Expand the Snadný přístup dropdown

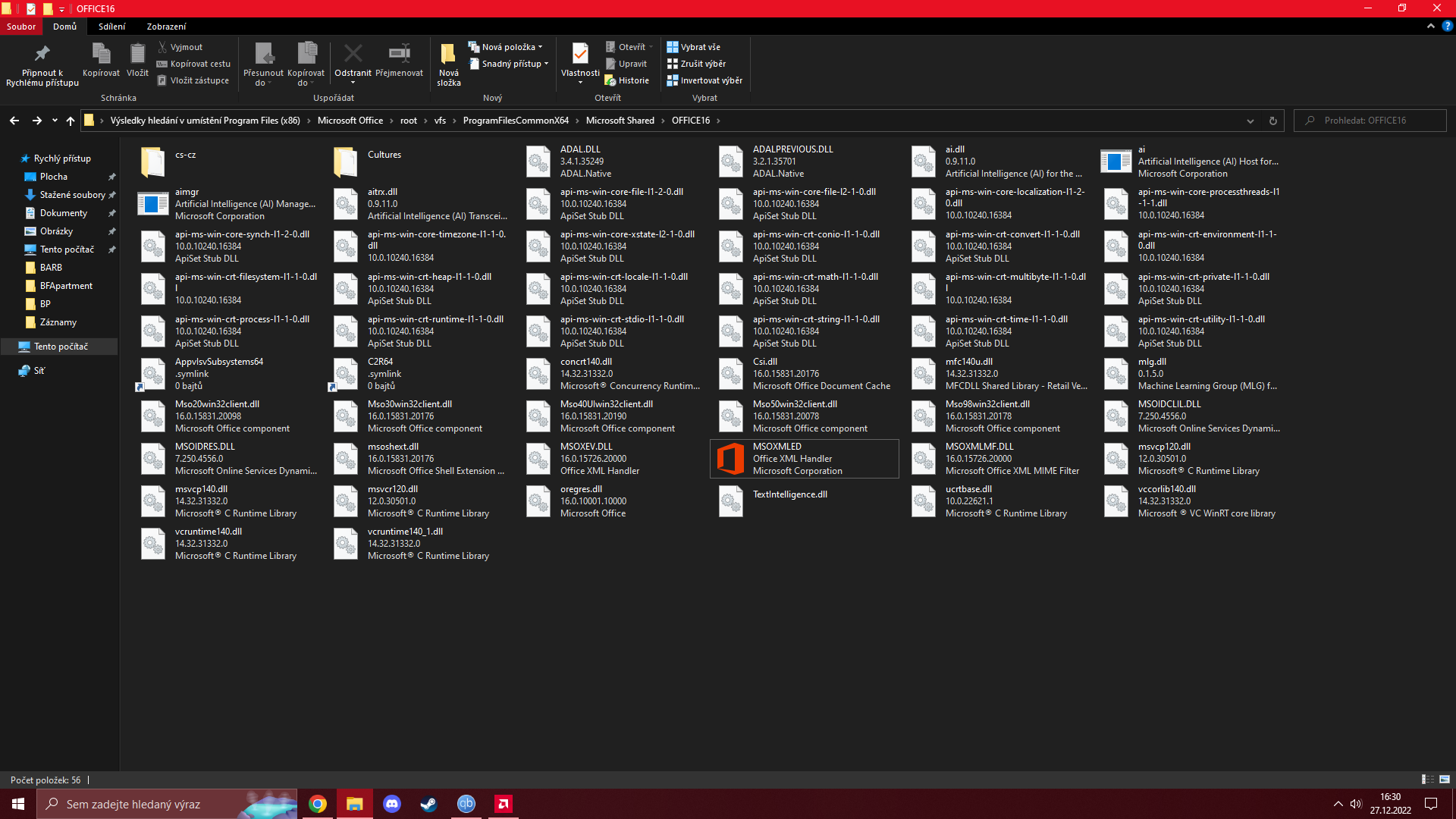point(509,64)
